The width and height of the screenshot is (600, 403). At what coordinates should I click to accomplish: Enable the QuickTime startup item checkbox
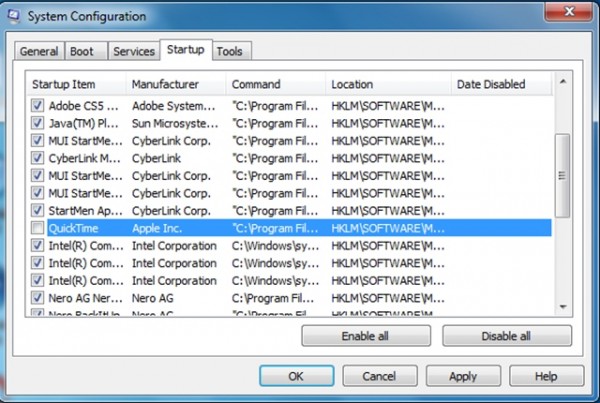coord(38,228)
